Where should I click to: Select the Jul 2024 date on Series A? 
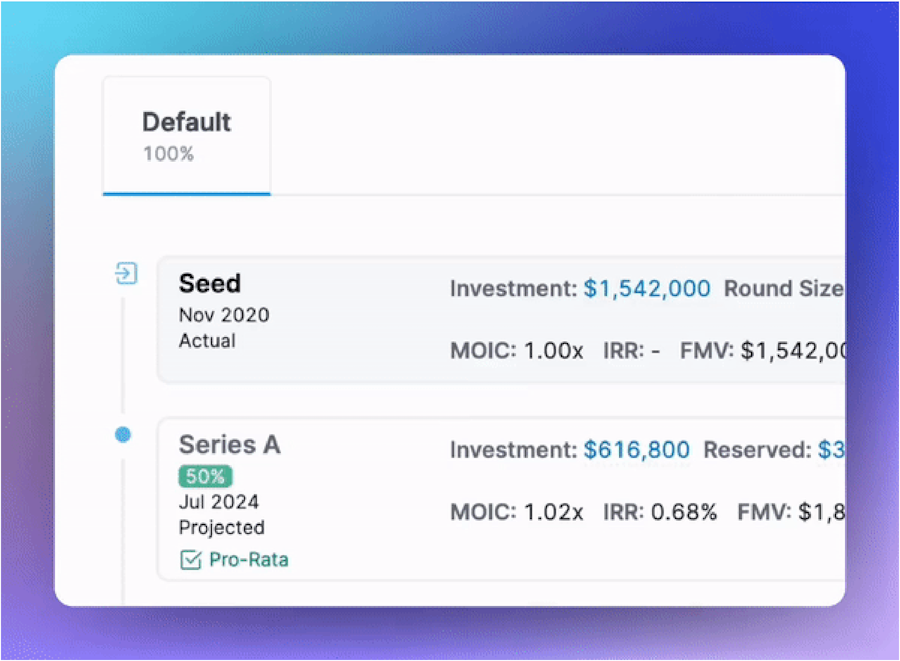pos(219,502)
